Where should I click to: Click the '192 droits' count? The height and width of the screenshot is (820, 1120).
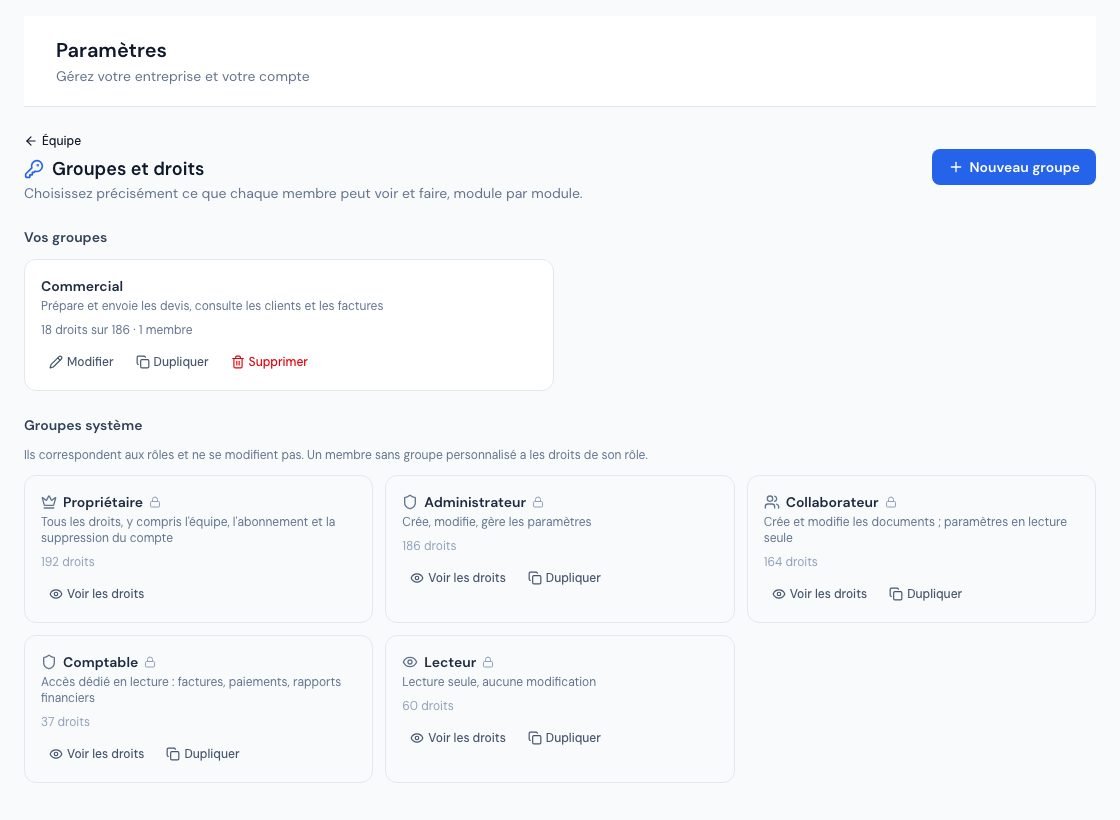click(68, 562)
